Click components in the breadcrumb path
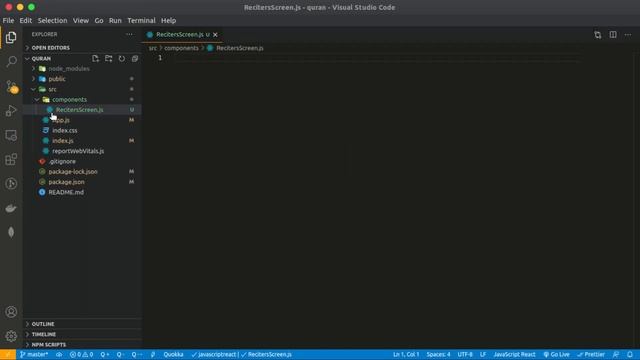The width and height of the screenshot is (640, 360). point(181,48)
